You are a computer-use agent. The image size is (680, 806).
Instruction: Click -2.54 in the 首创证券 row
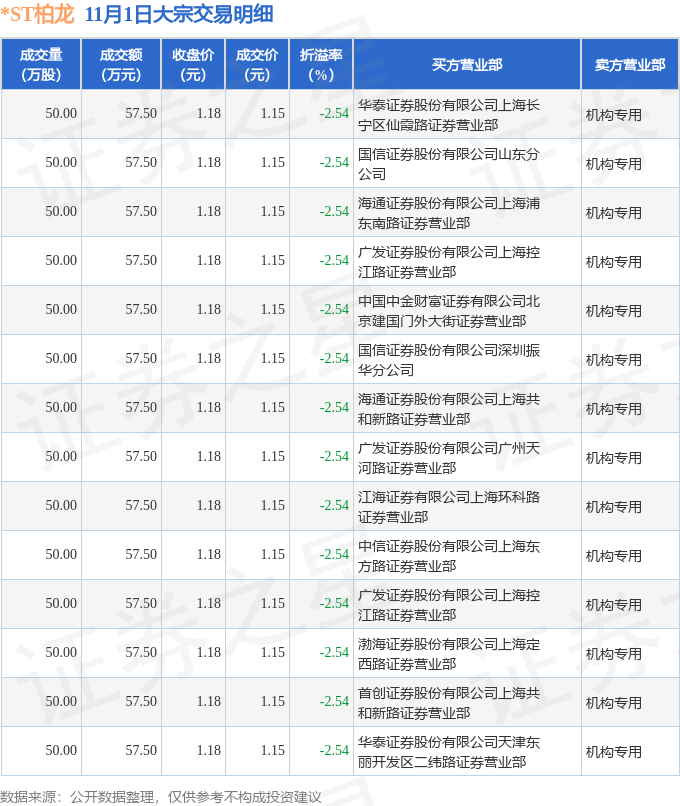[334, 701]
